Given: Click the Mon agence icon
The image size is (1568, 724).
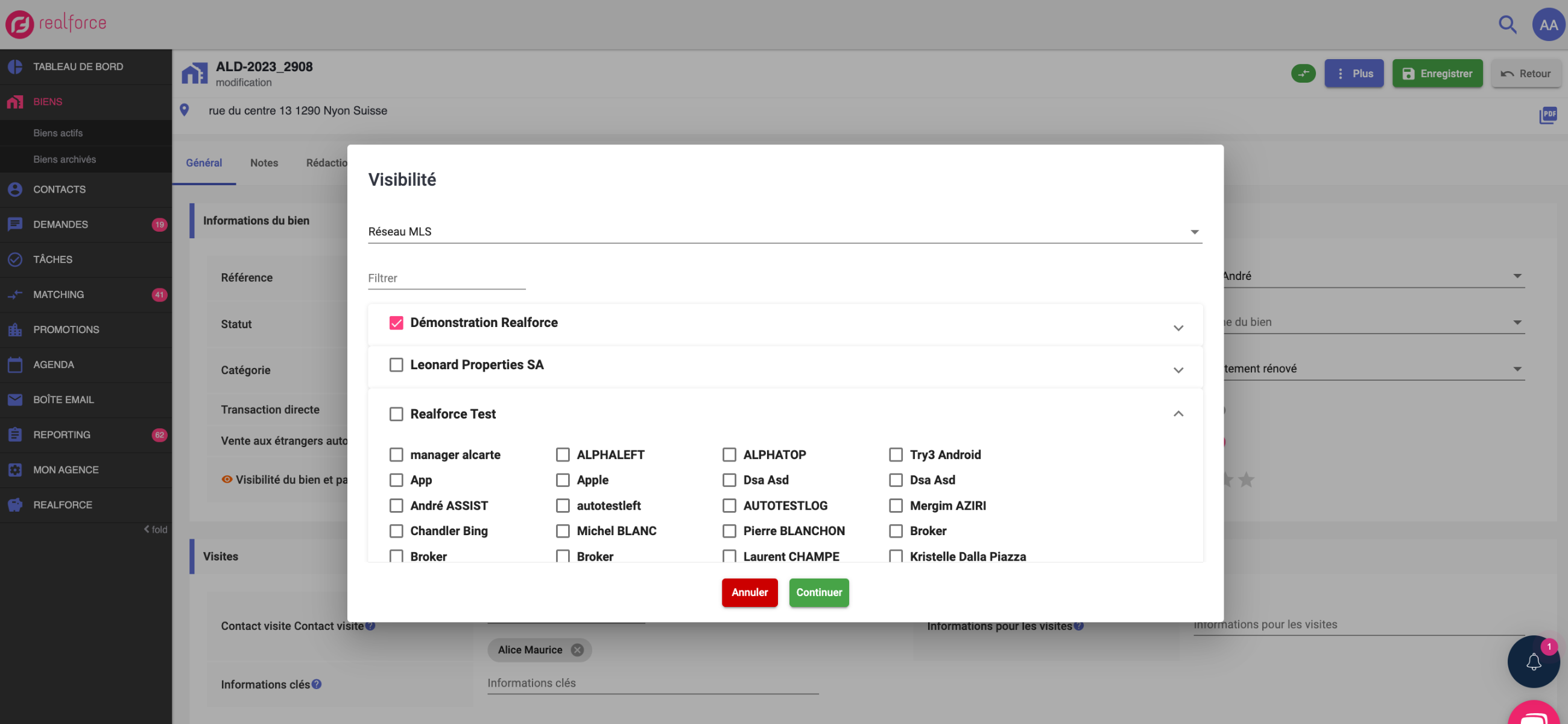Looking at the screenshot, I should pos(15,470).
